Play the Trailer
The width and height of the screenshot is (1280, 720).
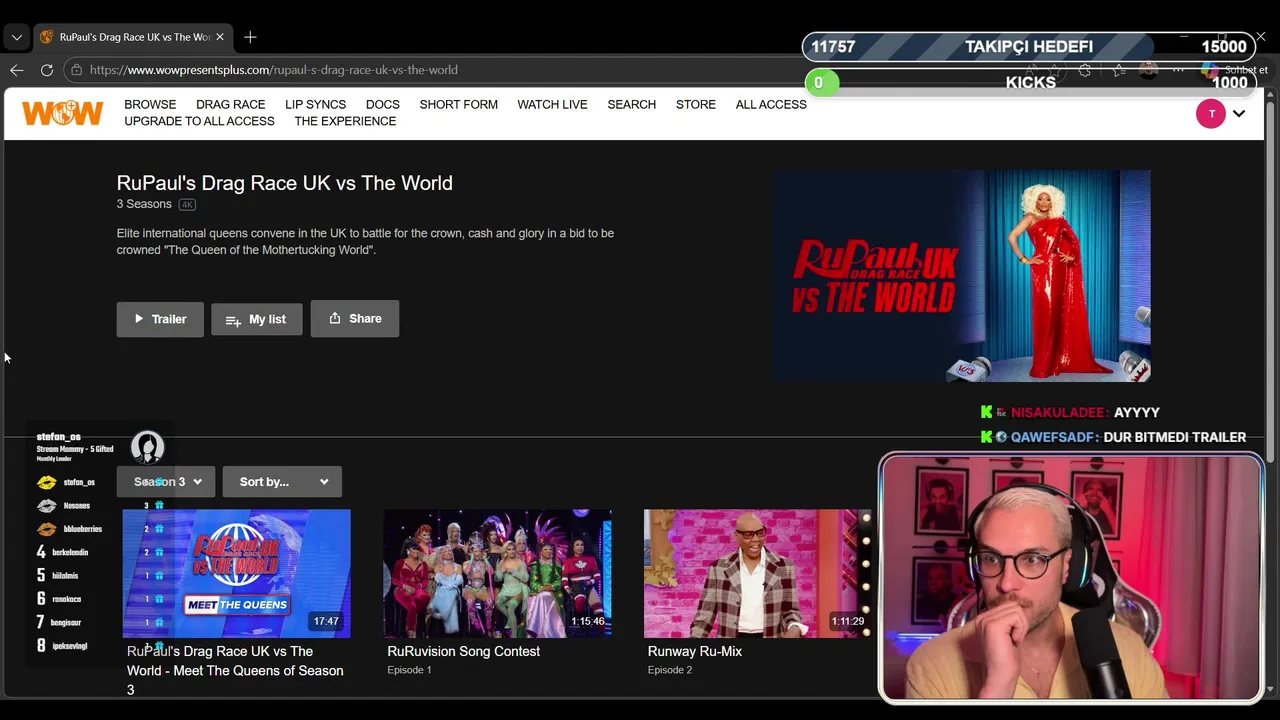point(160,319)
